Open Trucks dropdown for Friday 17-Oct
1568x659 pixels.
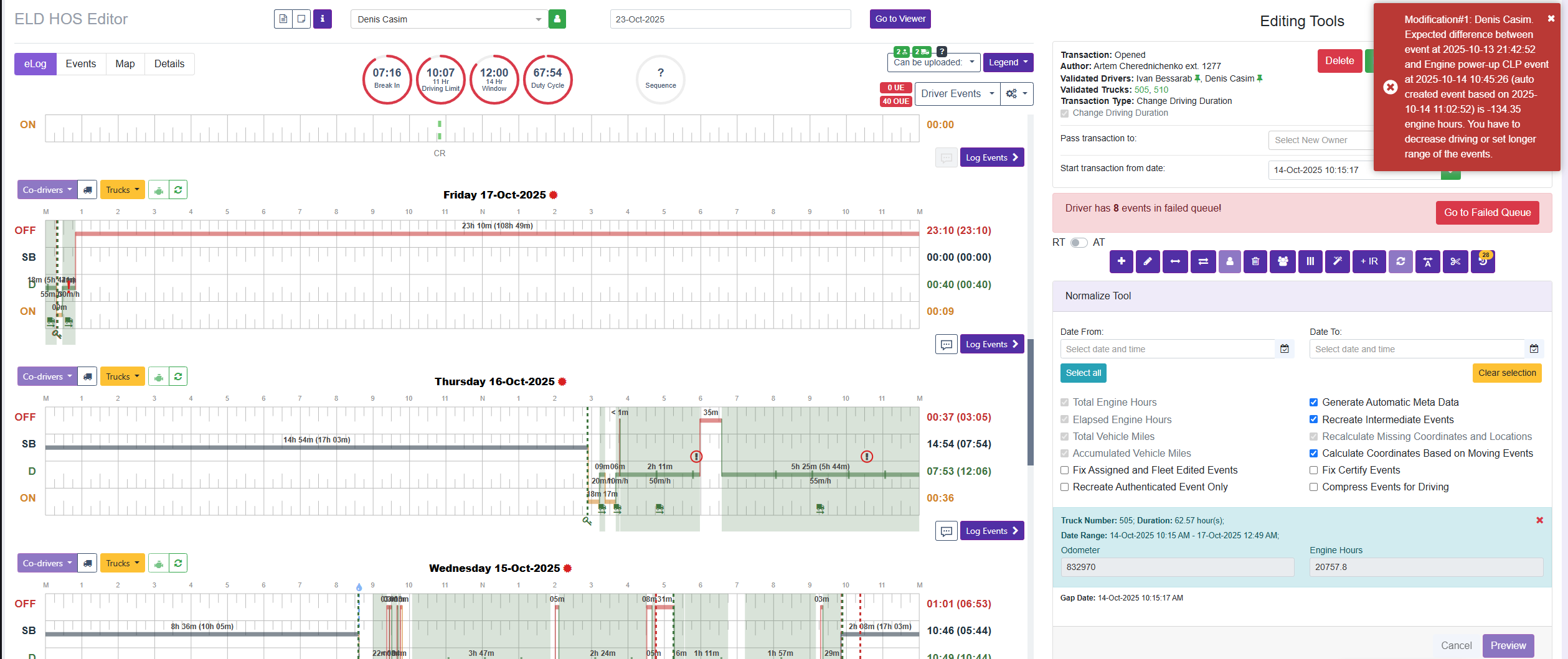[122, 190]
